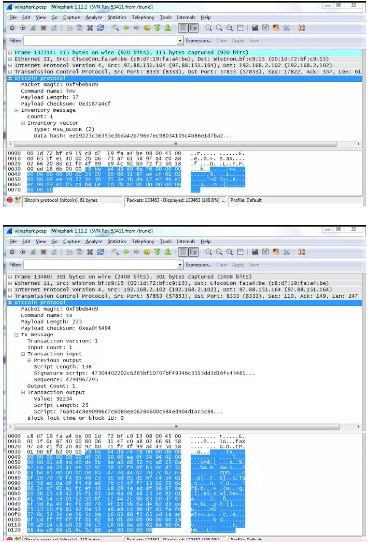Click the start capture green fin icon in bottom window
368x542 pixels.
(33, 252)
